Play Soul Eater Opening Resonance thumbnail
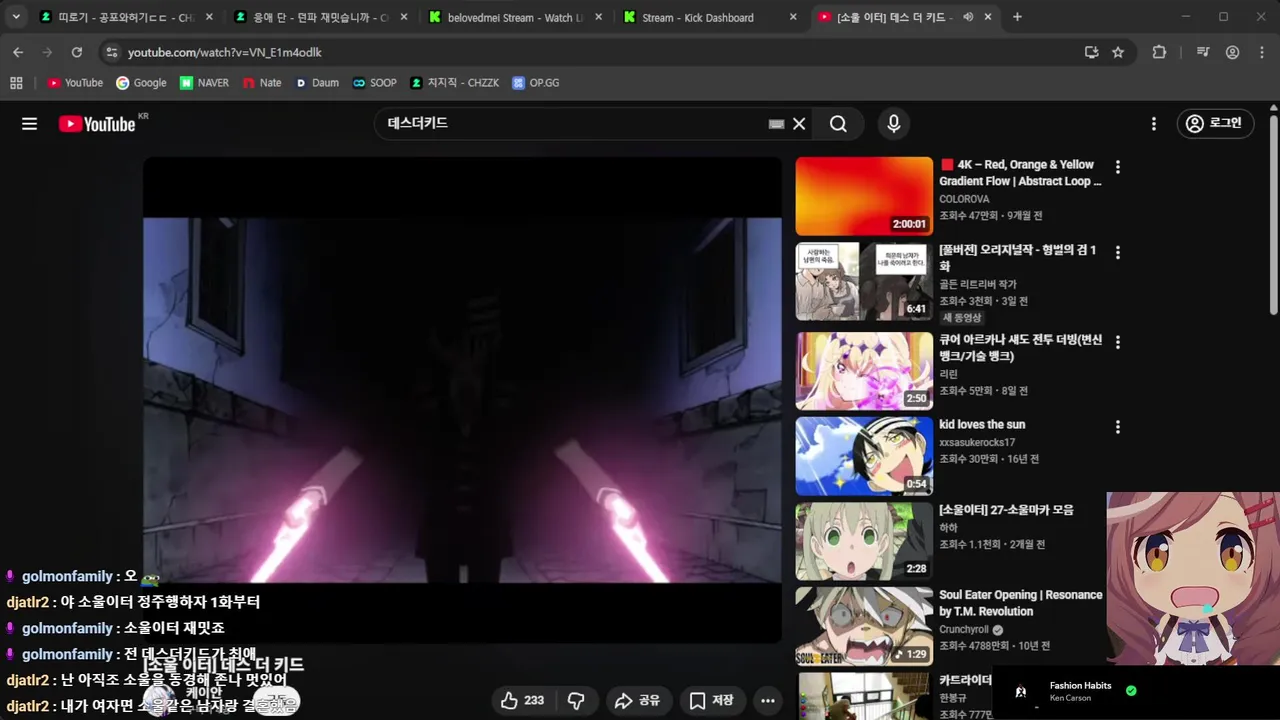The height and width of the screenshot is (720, 1280). [864, 626]
